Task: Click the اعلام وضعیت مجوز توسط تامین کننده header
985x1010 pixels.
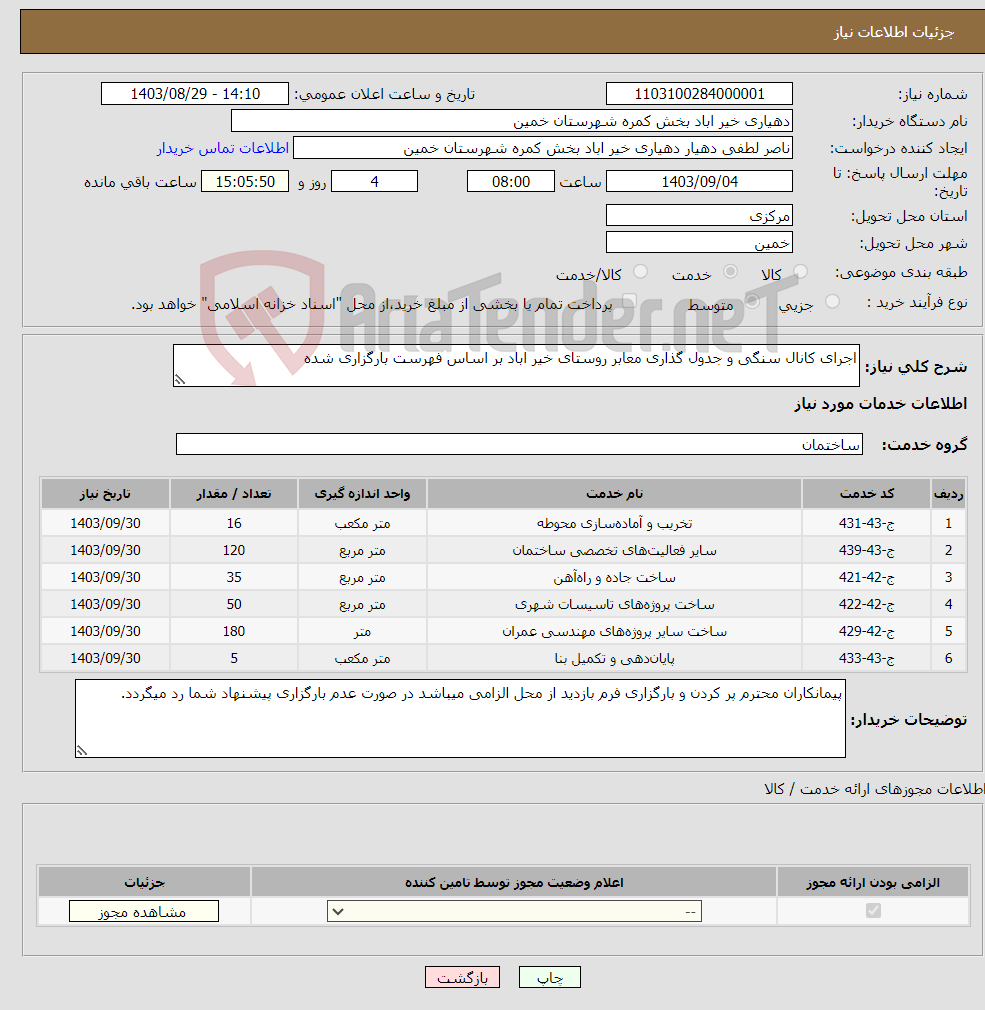Action: [x=514, y=882]
